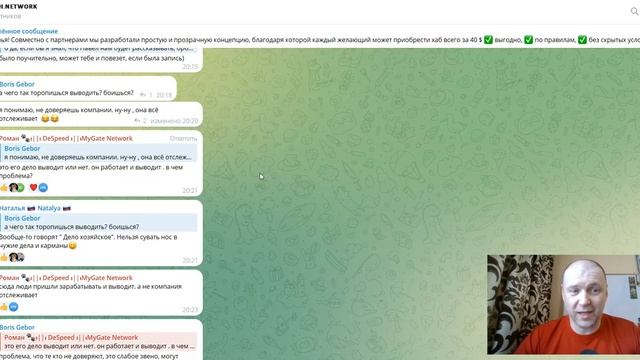Image resolution: width=640 pixels, height=360 pixels.
Task: Jump to quoted Boris Gebor message 'я понимаю, не доверяешь'
Action: pyautogui.click(x=98, y=153)
